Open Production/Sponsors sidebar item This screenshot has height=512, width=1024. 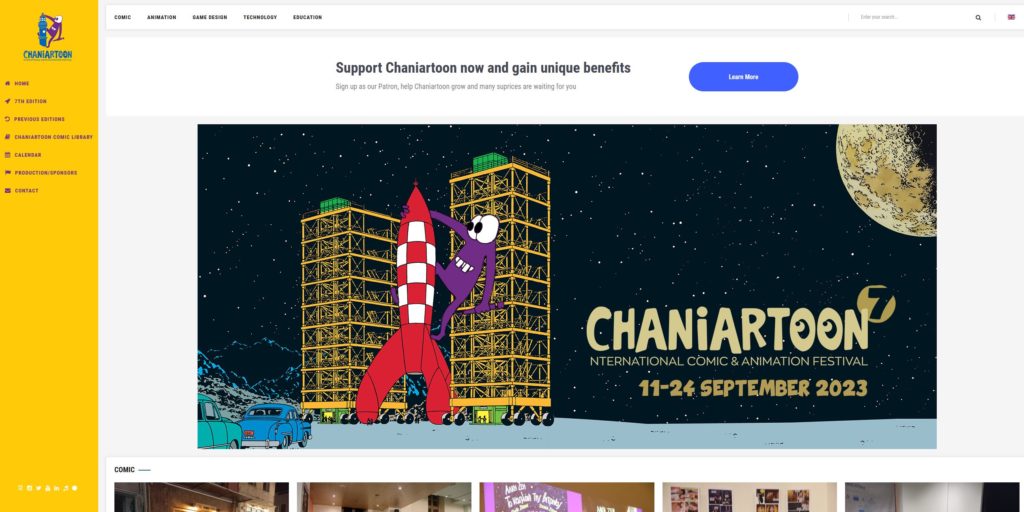point(46,173)
